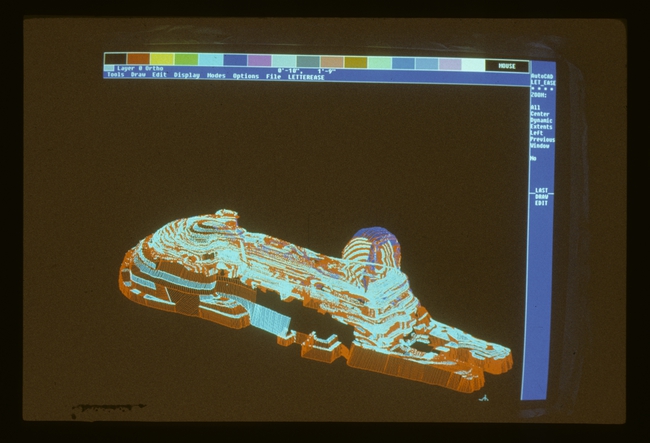This screenshot has height=443, width=650.
Task: Pick the orange color swatch
Action: tap(138, 60)
